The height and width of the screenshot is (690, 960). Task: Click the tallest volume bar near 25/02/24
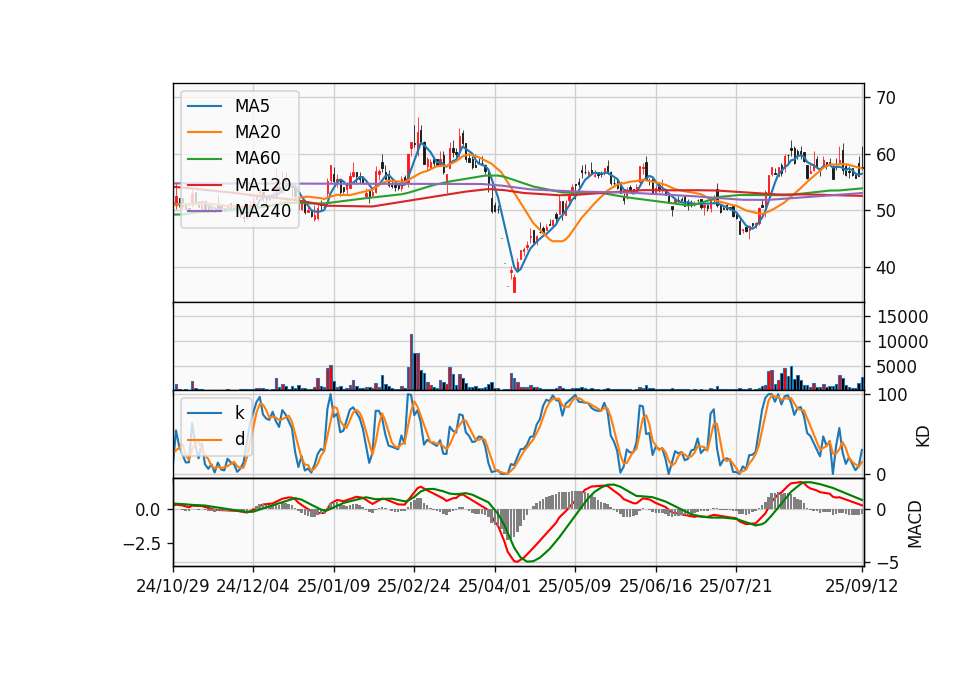[x=411, y=362]
